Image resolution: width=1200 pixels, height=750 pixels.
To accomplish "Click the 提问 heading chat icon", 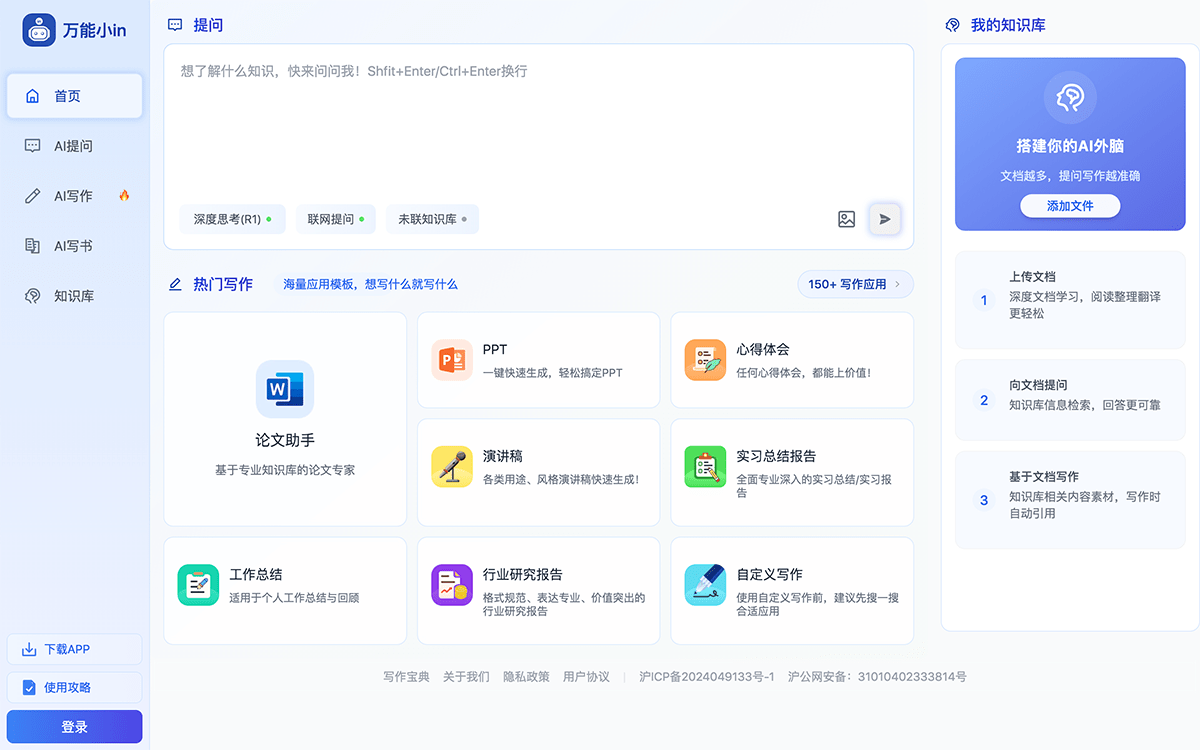I will click(x=175, y=25).
